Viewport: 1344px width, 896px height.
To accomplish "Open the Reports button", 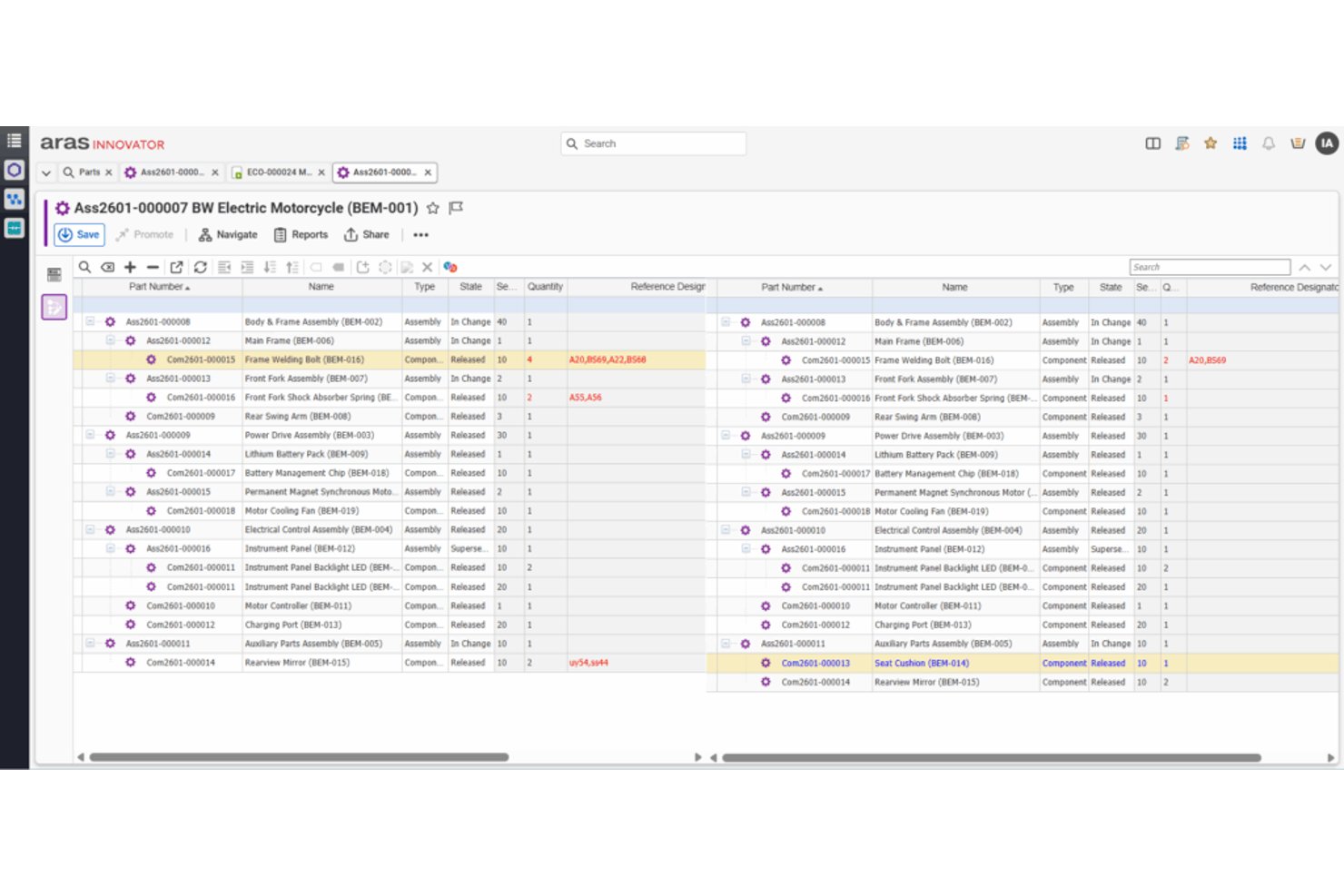I will (301, 234).
